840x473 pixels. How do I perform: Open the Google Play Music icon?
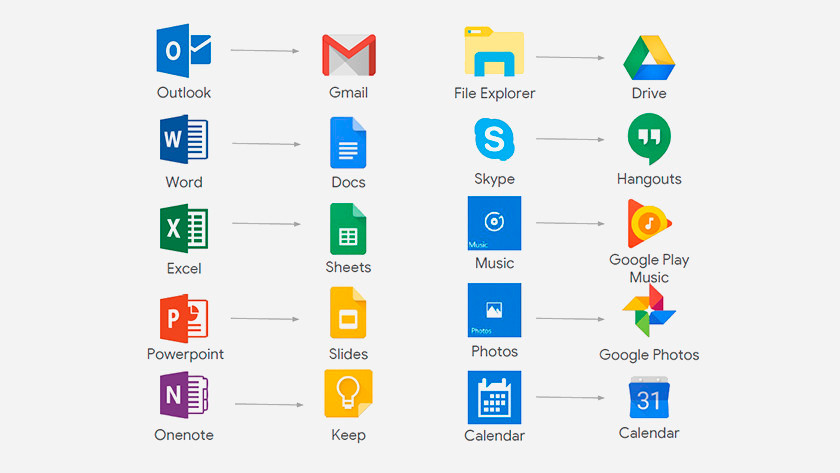[x=649, y=223]
